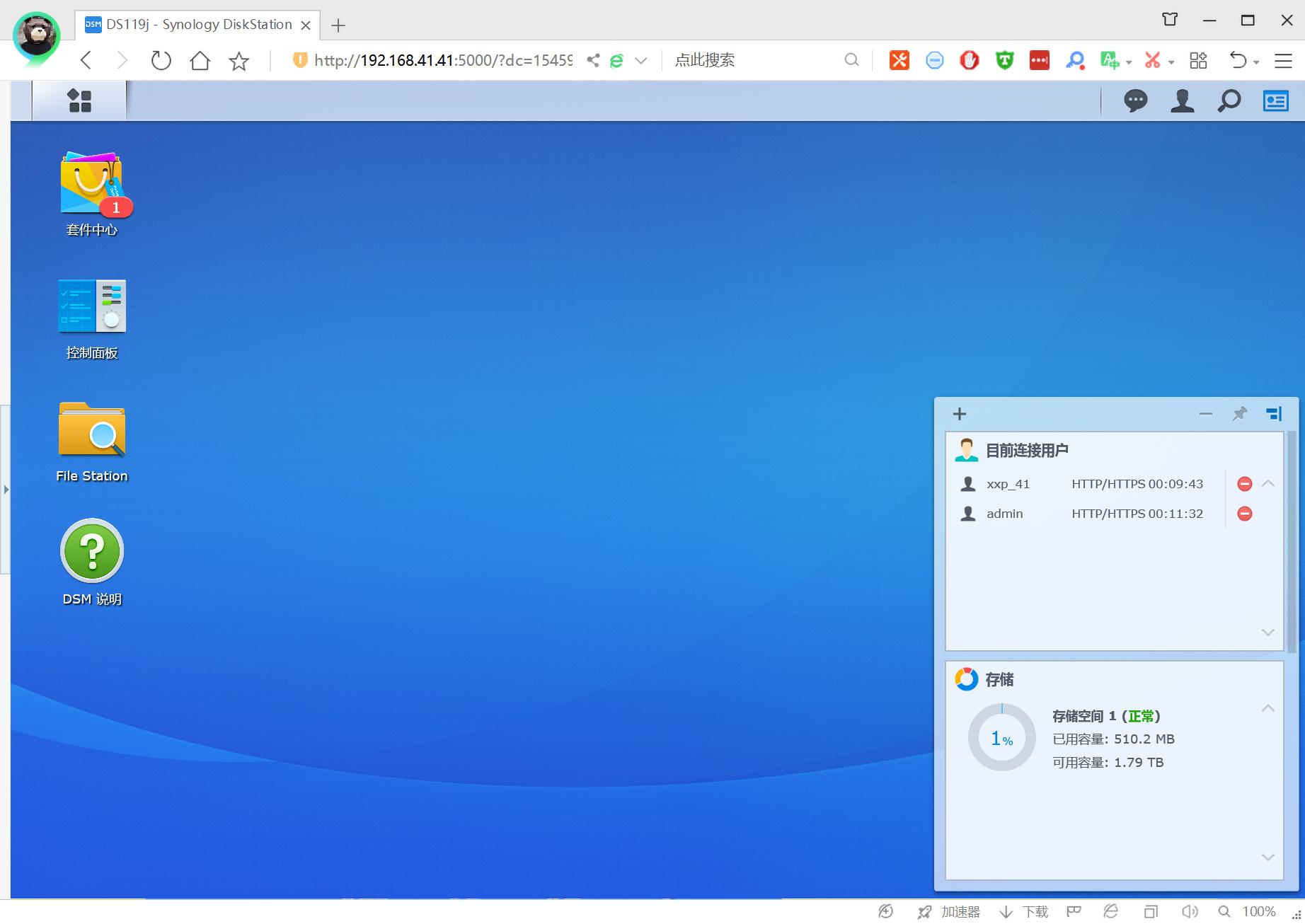Viewport: 1305px width, 924px height.
Task: Select the DS119j Synology DiskStation tab
Action: pos(197,25)
